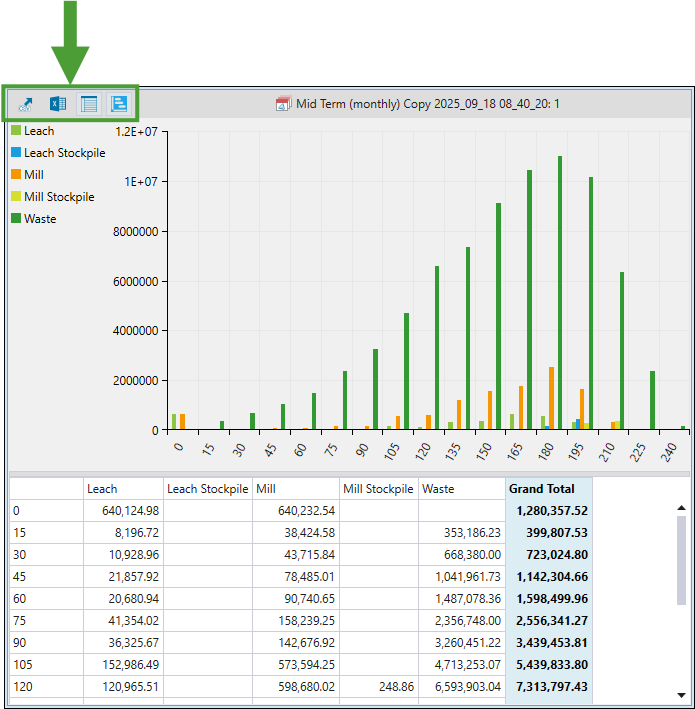This screenshot has width=695, height=709.
Task: Select row 105 header in the table
Action: click(x=46, y=665)
